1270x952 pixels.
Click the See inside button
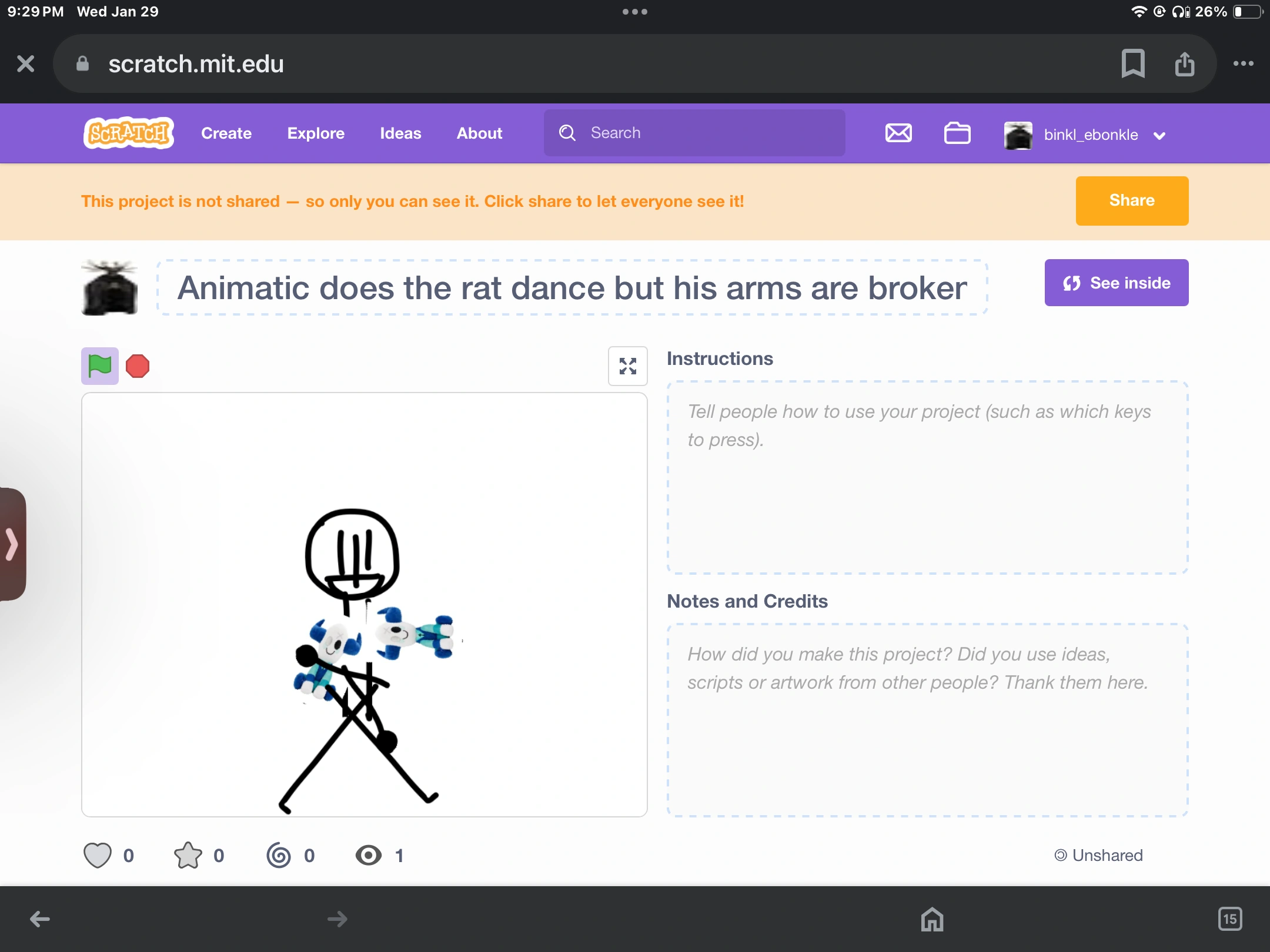click(x=1116, y=283)
